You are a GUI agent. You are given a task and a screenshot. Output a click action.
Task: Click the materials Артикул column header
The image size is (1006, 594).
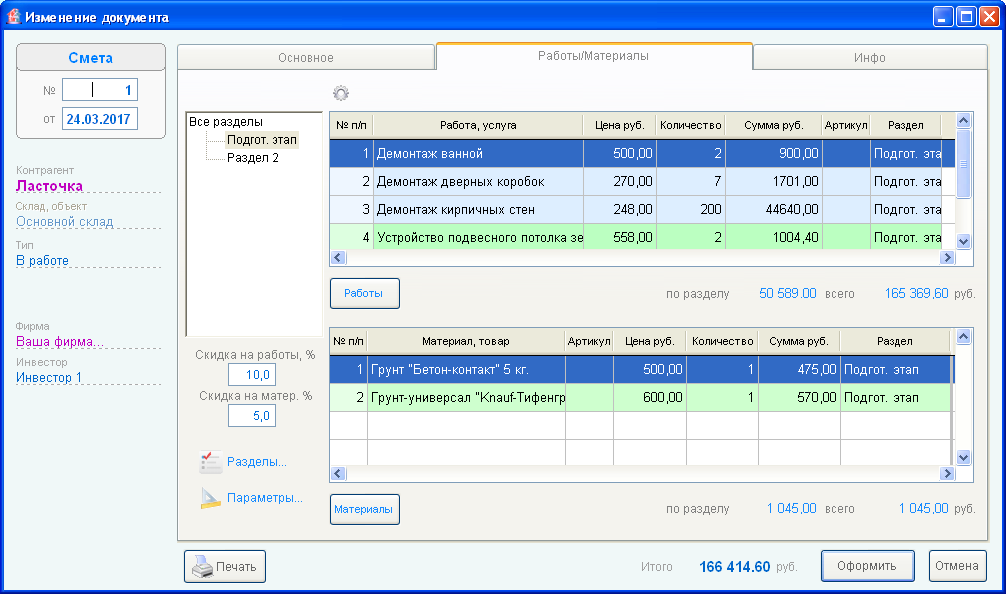click(589, 341)
